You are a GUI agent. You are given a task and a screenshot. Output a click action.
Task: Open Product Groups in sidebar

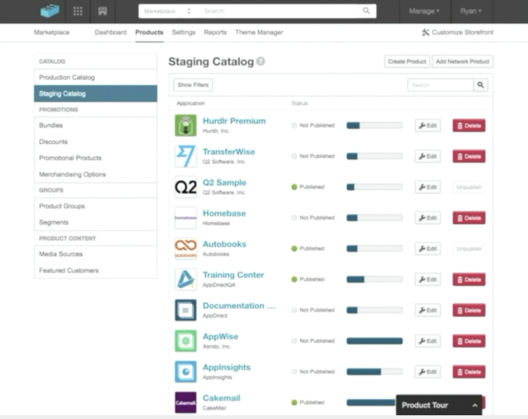click(96, 206)
